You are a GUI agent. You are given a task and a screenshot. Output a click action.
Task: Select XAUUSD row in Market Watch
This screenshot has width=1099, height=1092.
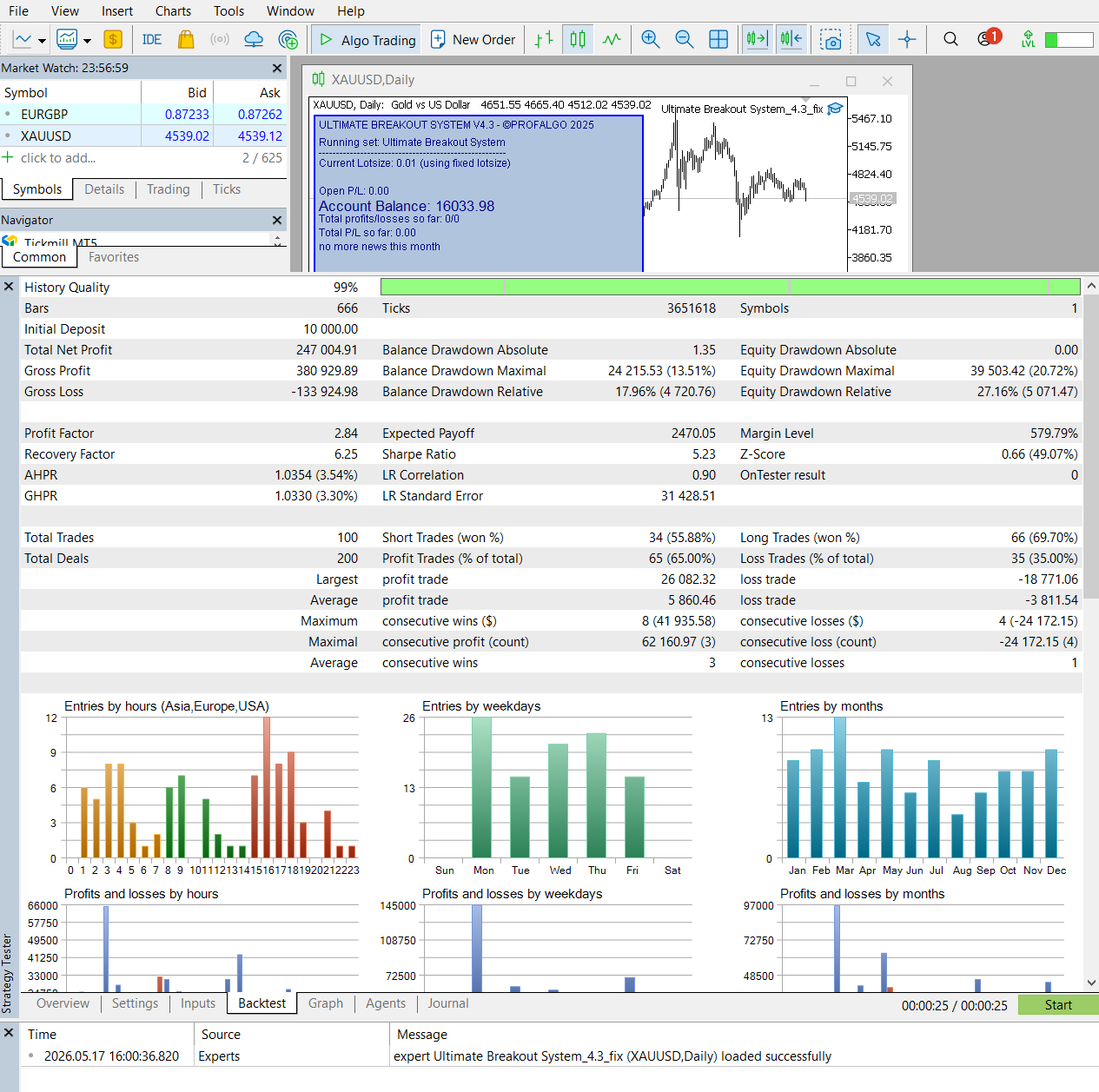143,136
